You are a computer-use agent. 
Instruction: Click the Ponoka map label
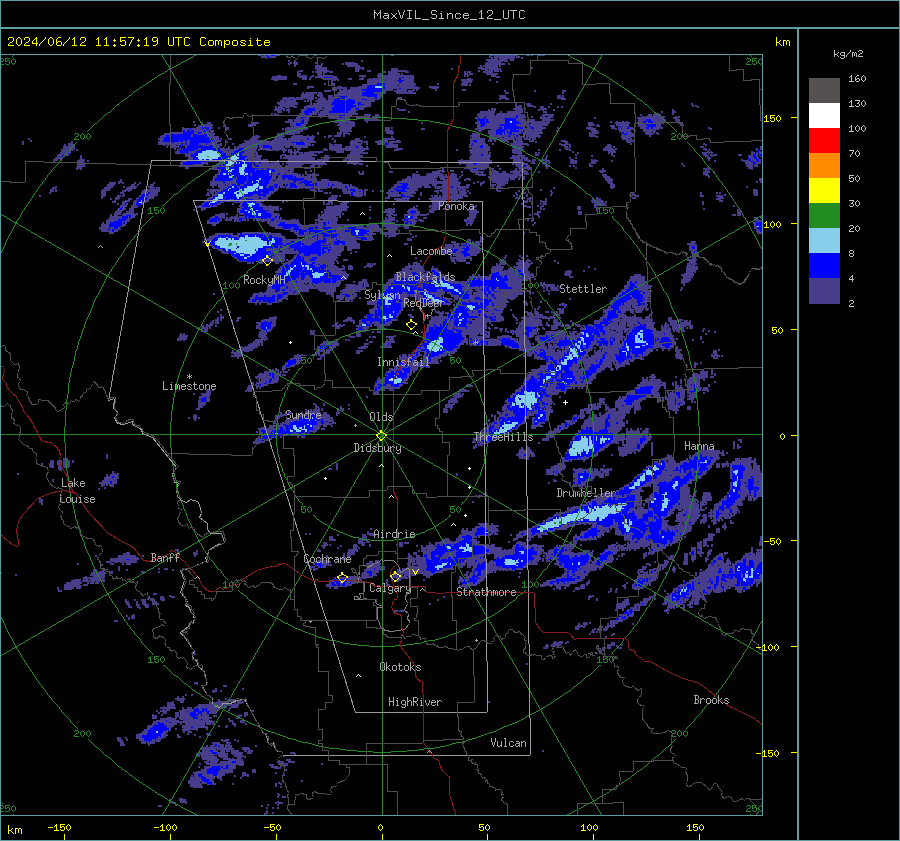coord(456,206)
